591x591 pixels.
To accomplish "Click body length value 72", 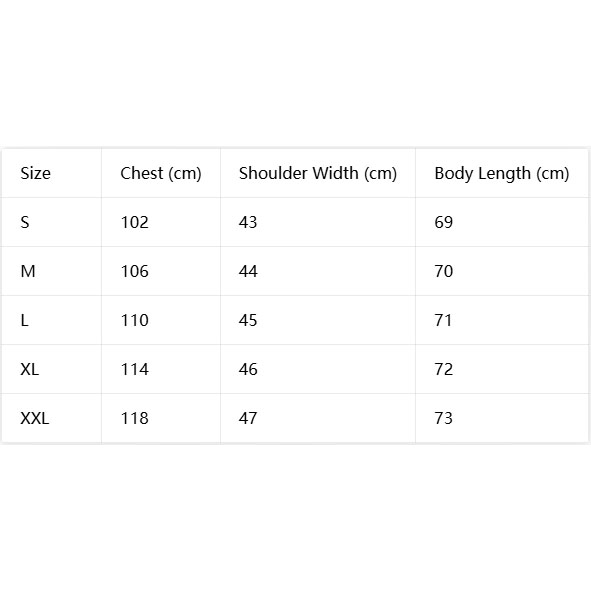I will pyautogui.click(x=444, y=369).
